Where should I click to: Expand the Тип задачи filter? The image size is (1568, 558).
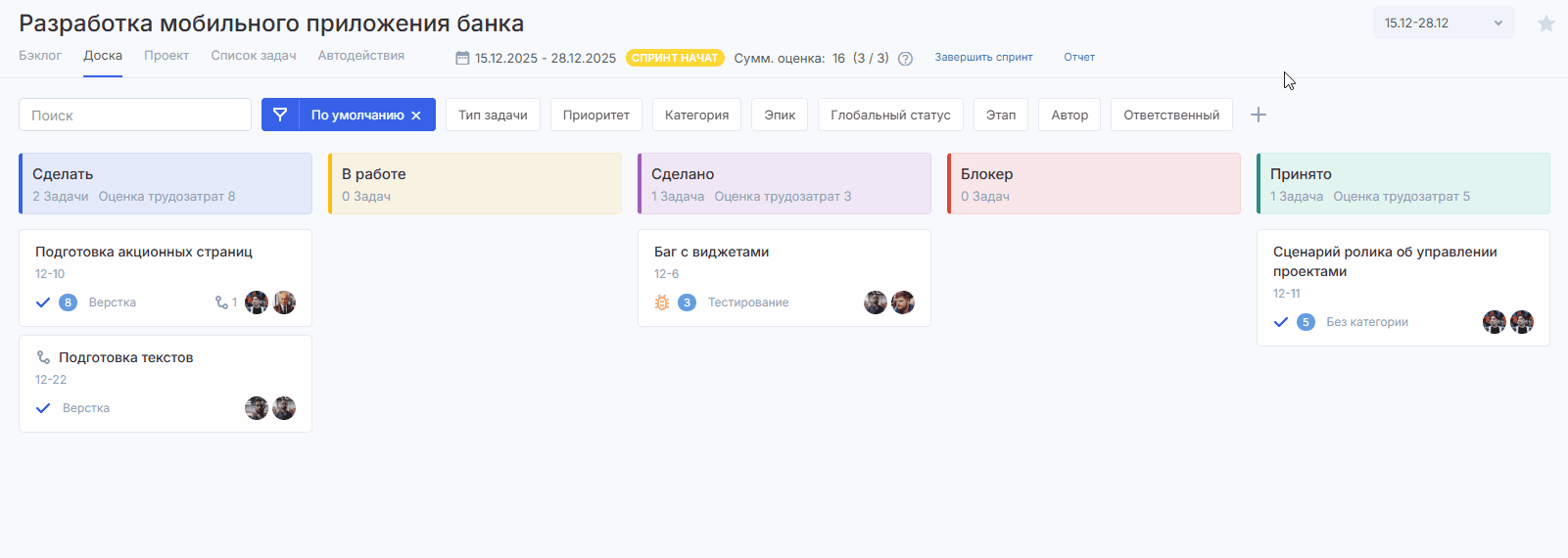pyautogui.click(x=493, y=115)
